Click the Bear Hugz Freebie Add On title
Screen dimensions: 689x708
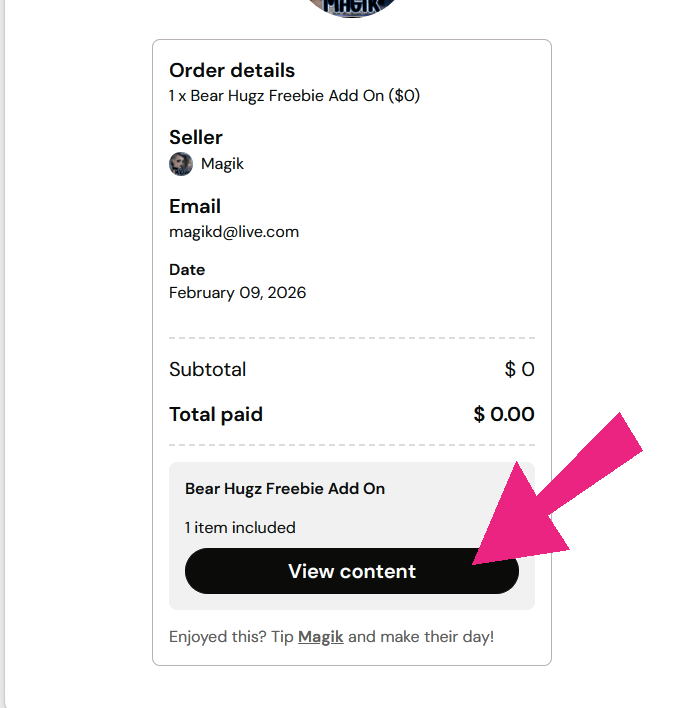click(x=285, y=489)
